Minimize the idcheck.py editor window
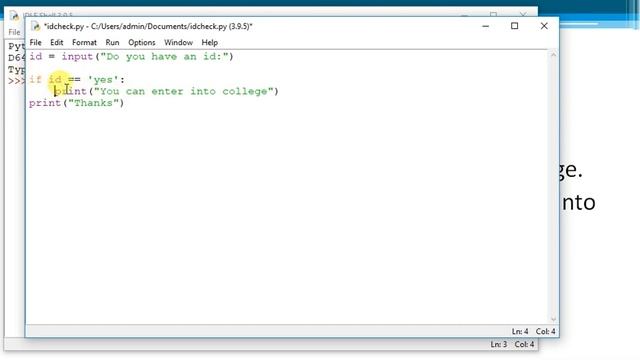Viewport: 640px width, 360px height. tap(485, 26)
